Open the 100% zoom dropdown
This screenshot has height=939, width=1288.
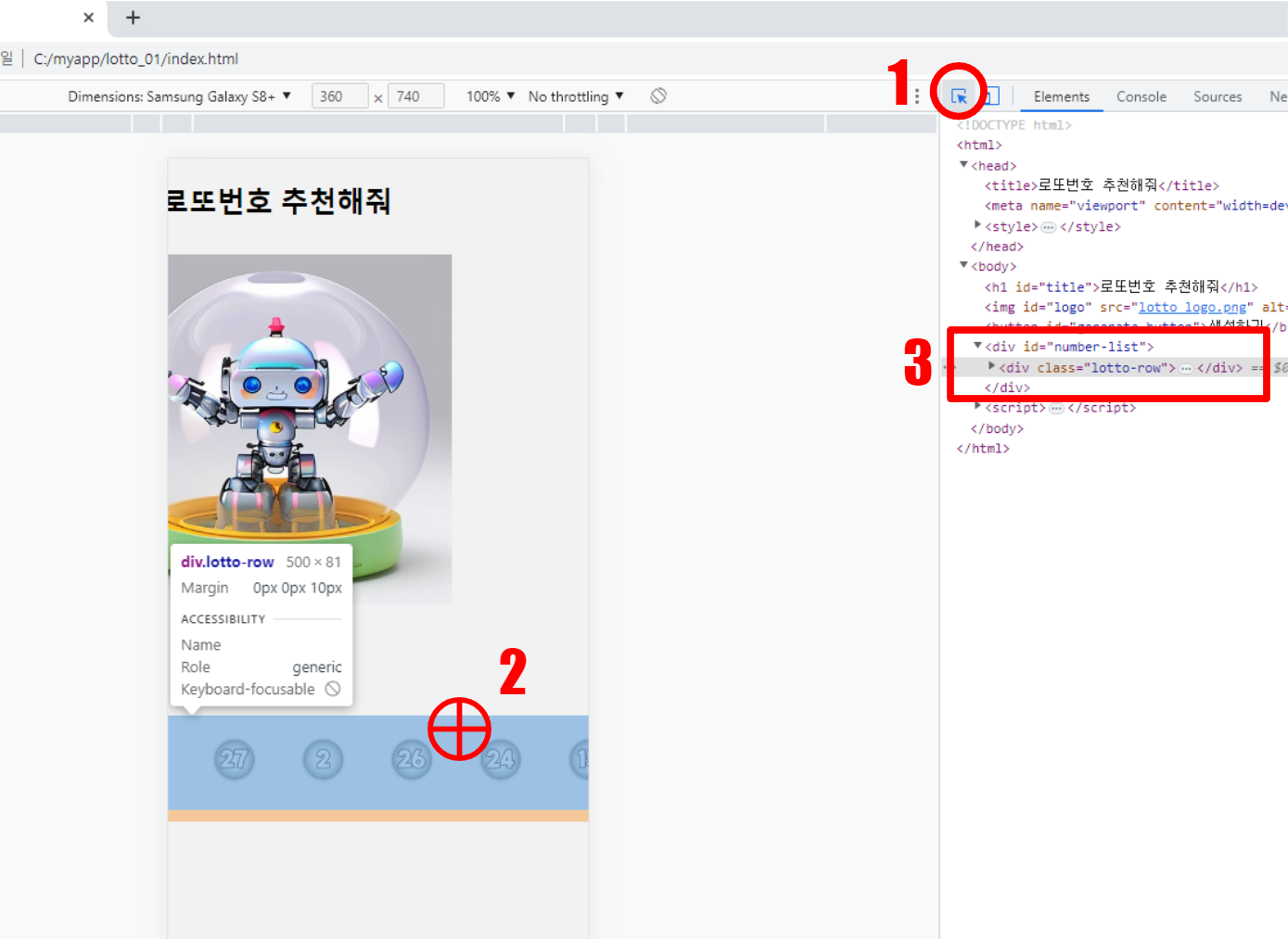pyautogui.click(x=491, y=96)
